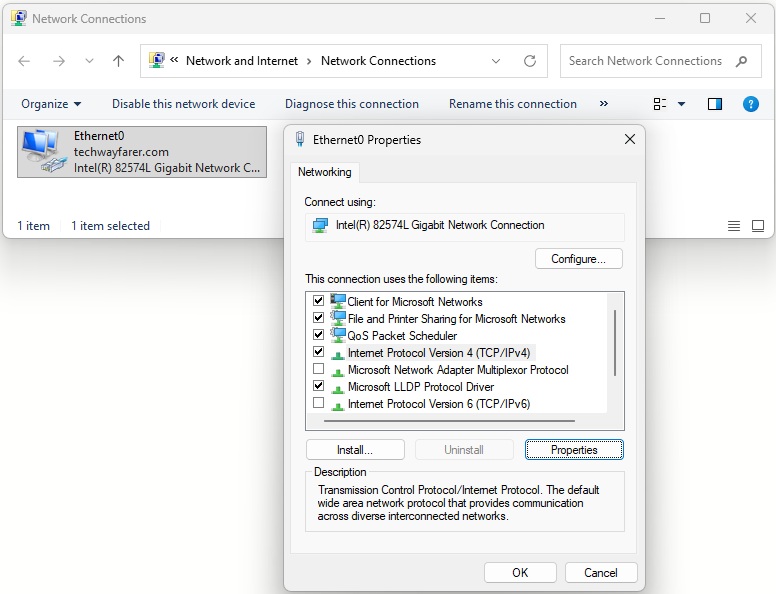
Task: Toggle the preview pane icon
Action: pyautogui.click(x=715, y=104)
